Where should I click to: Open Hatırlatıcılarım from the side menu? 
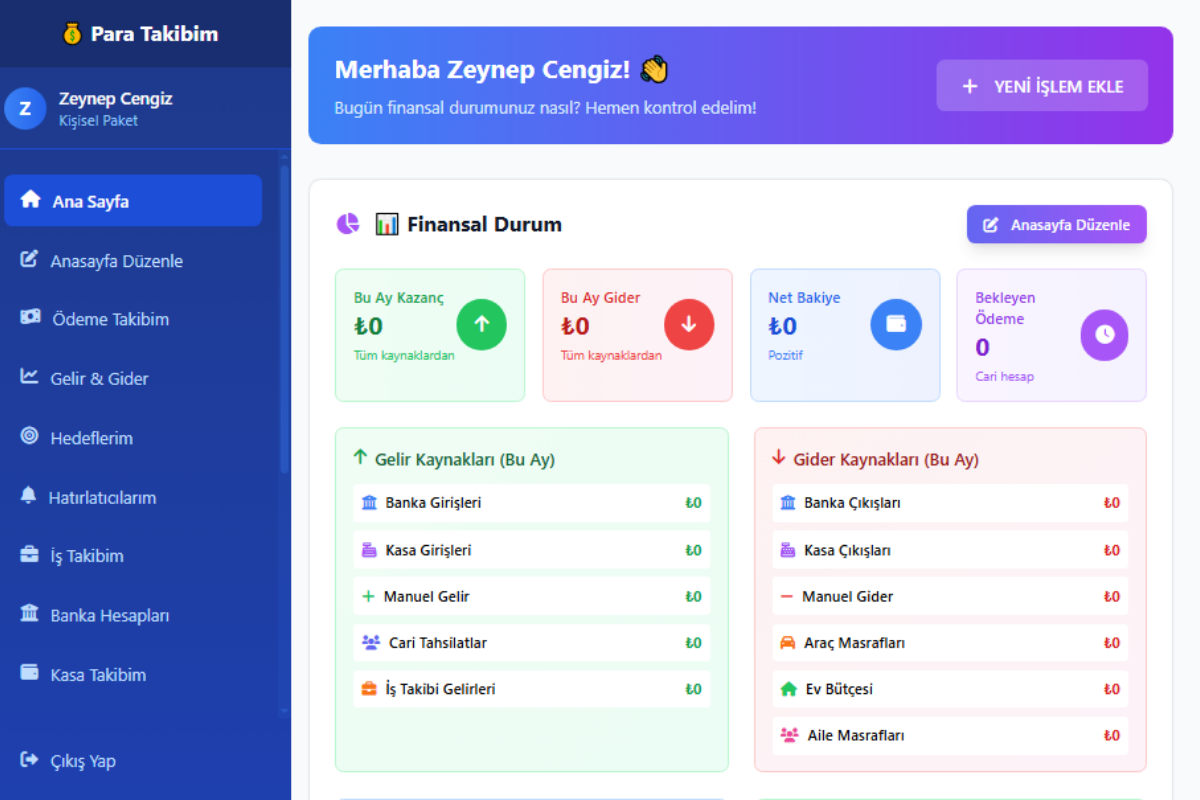[102, 497]
